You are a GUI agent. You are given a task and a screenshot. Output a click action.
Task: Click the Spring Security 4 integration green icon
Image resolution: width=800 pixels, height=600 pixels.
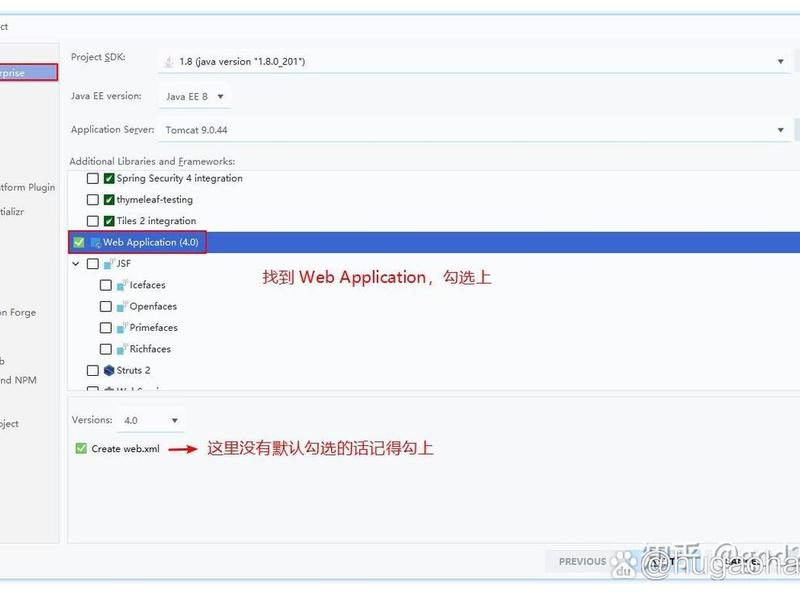click(109, 178)
